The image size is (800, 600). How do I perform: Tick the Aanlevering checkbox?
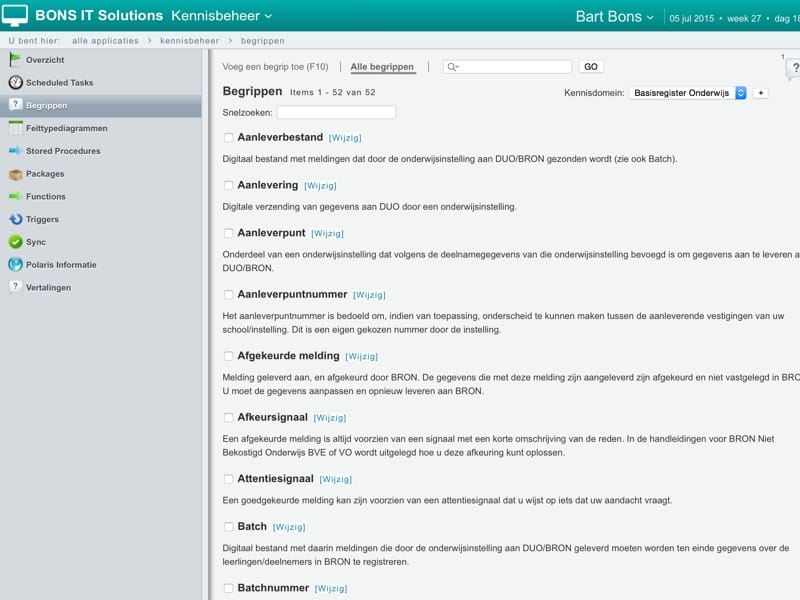229,186
